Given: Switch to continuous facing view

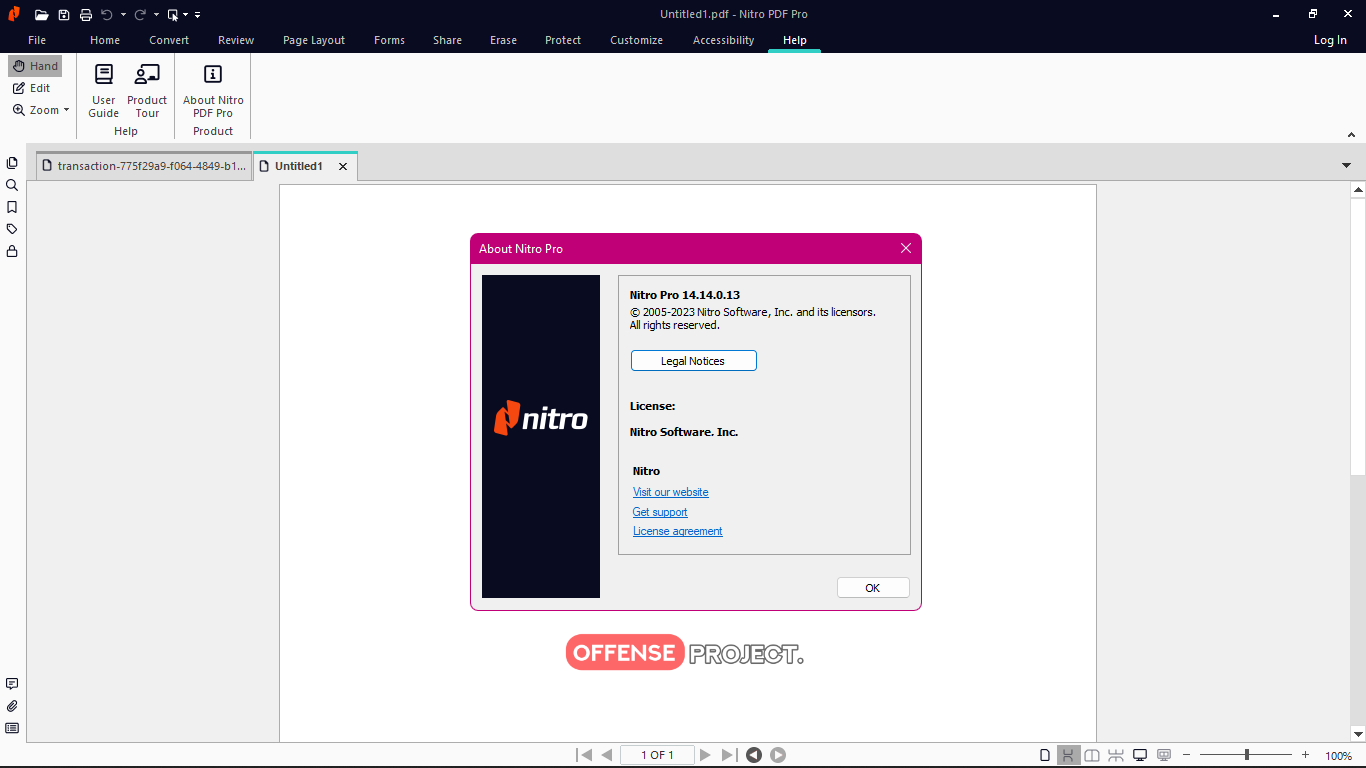Looking at the screenshot, I should tap(1116, 755).
